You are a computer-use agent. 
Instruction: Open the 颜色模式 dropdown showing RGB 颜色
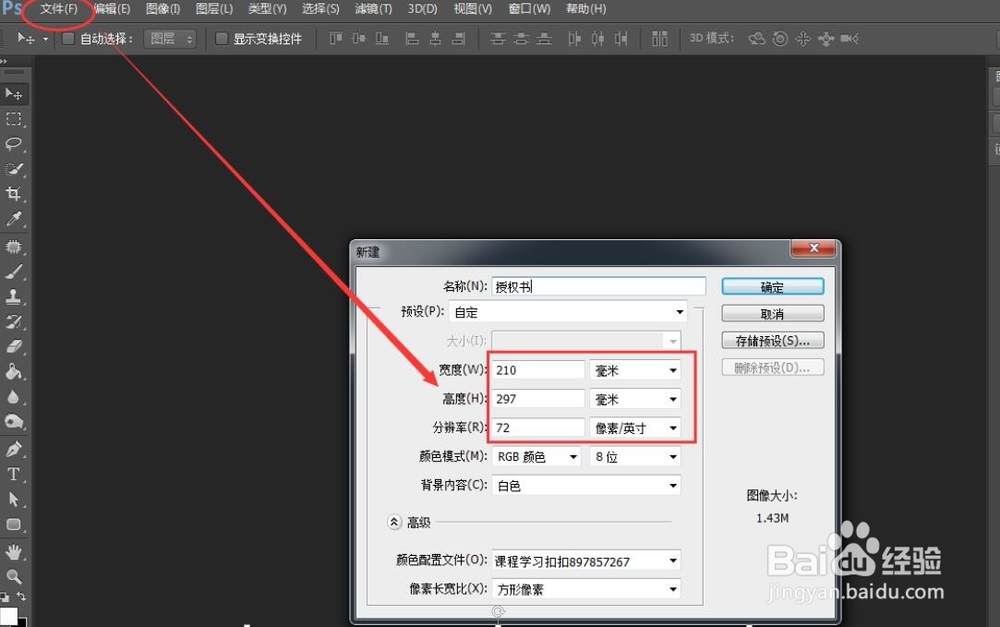[536, 457]
